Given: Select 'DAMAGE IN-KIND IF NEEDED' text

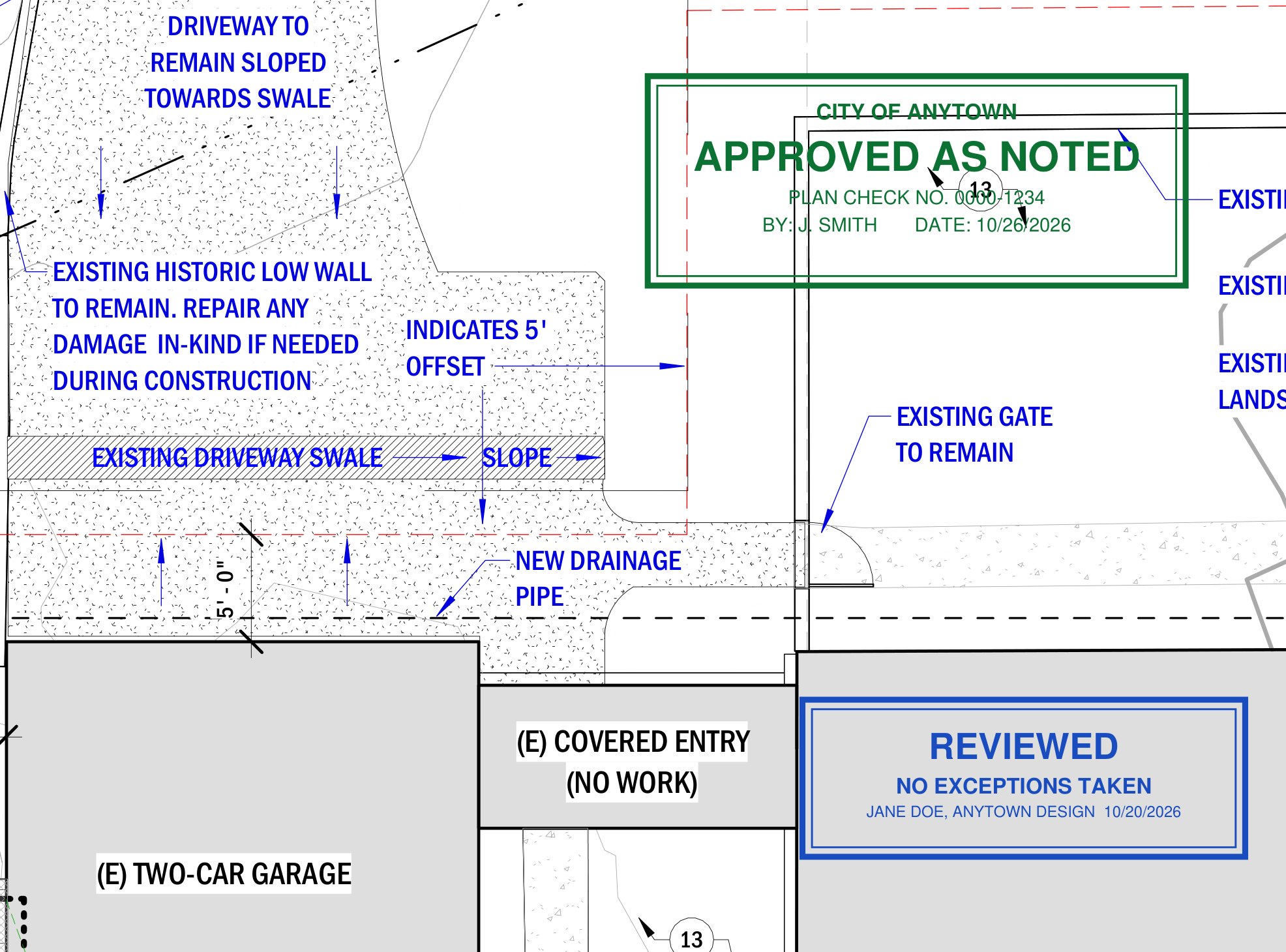Looking at the screenshot, I should click(206, 345).
